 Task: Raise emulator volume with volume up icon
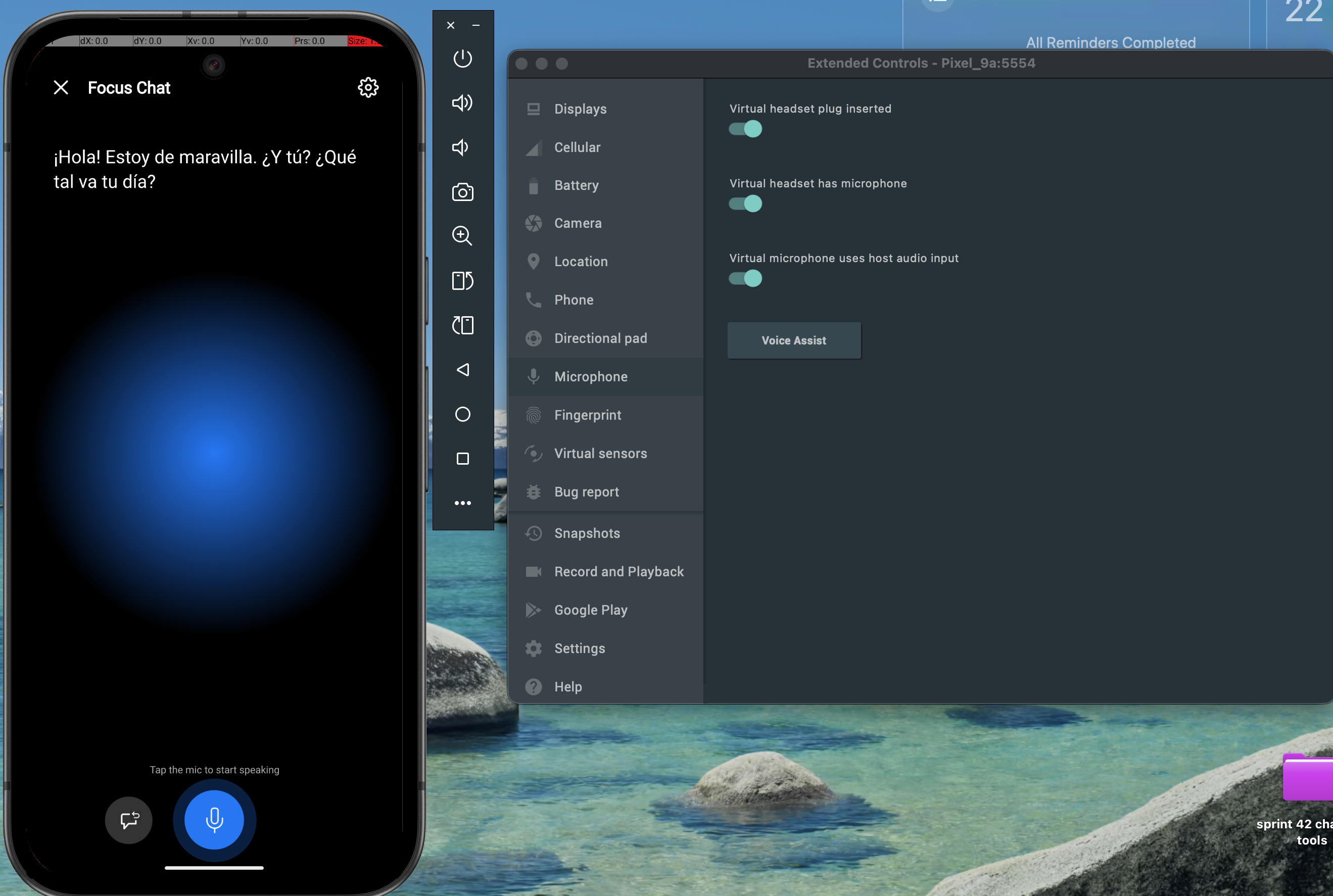pos(462,103)
